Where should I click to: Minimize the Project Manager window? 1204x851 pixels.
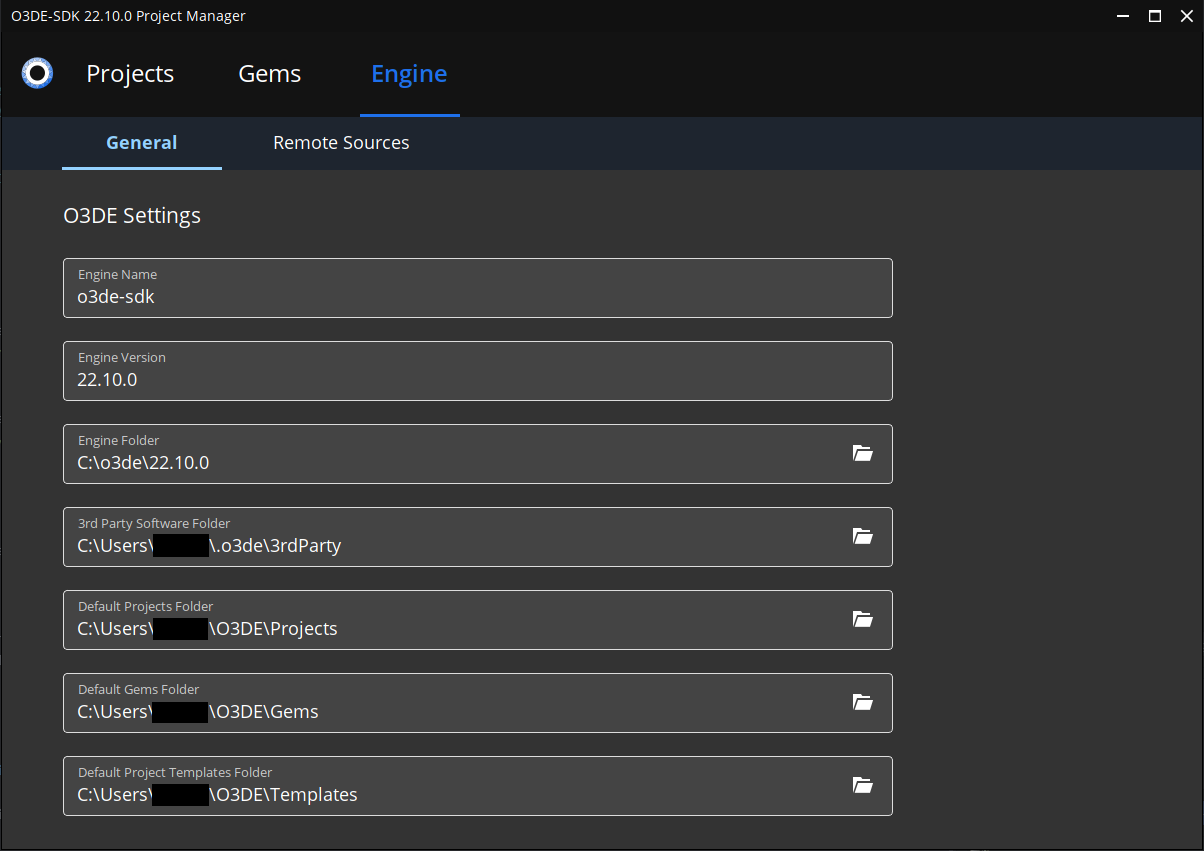coord(1122,16)
